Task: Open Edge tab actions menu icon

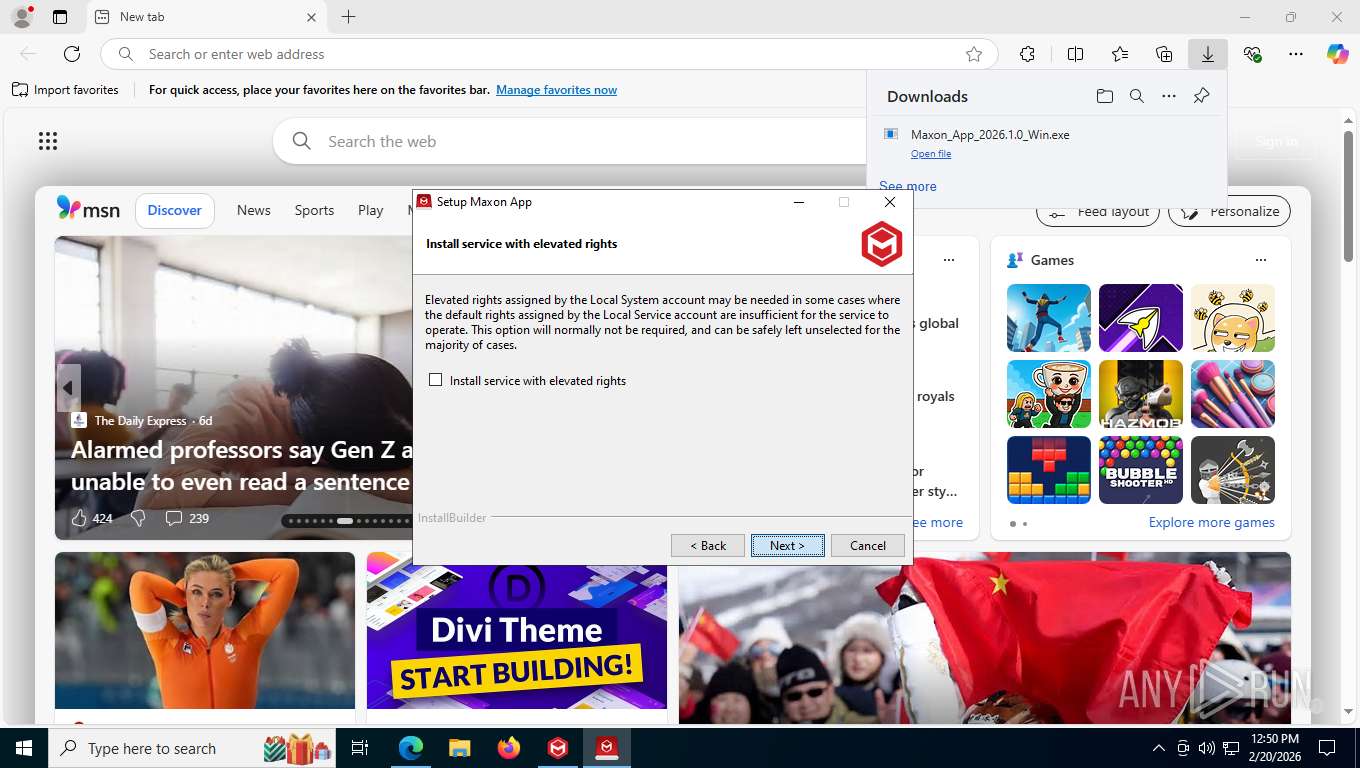Action: coord(60,17)
